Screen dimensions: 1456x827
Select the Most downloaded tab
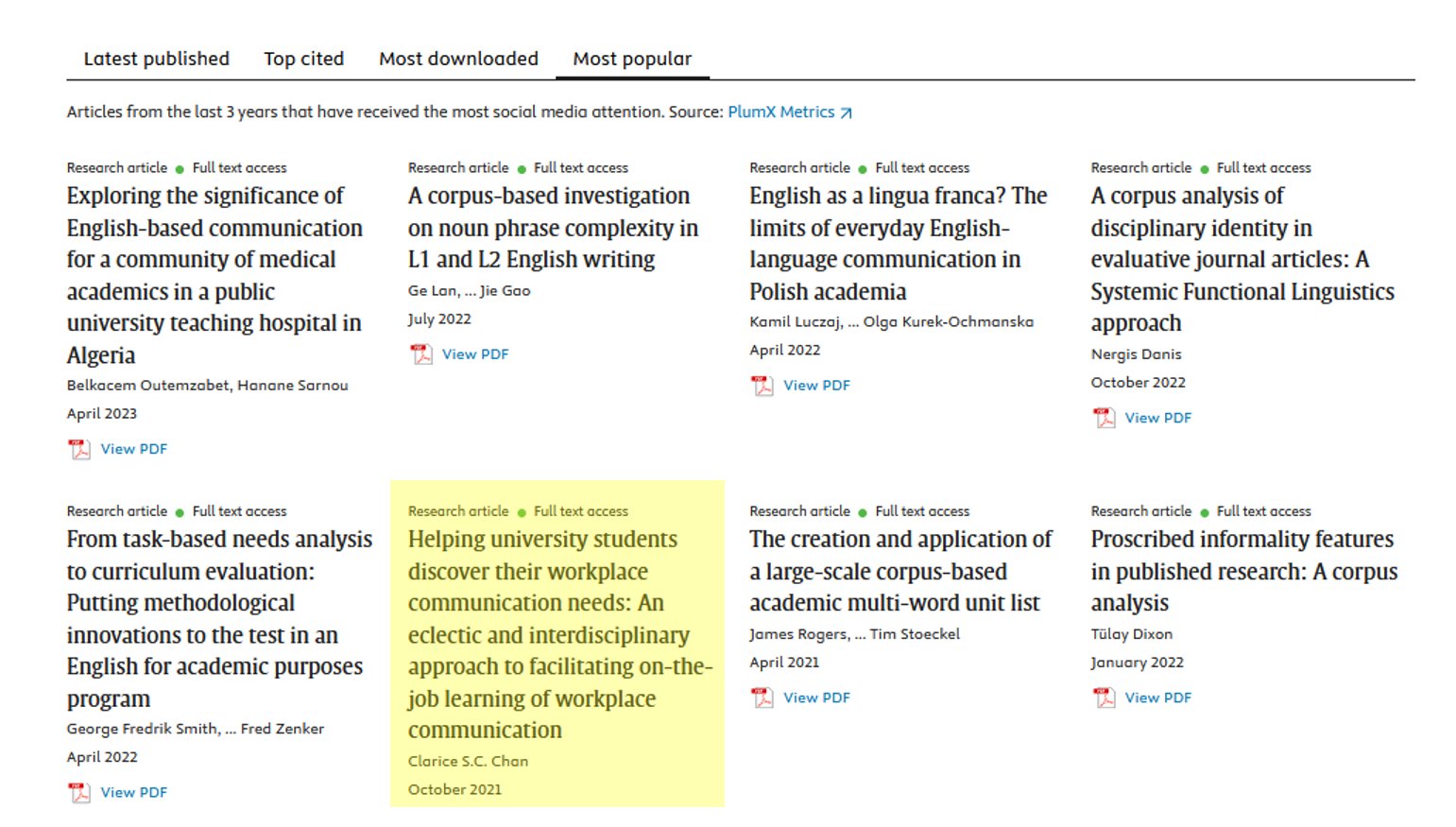(458, 59)
